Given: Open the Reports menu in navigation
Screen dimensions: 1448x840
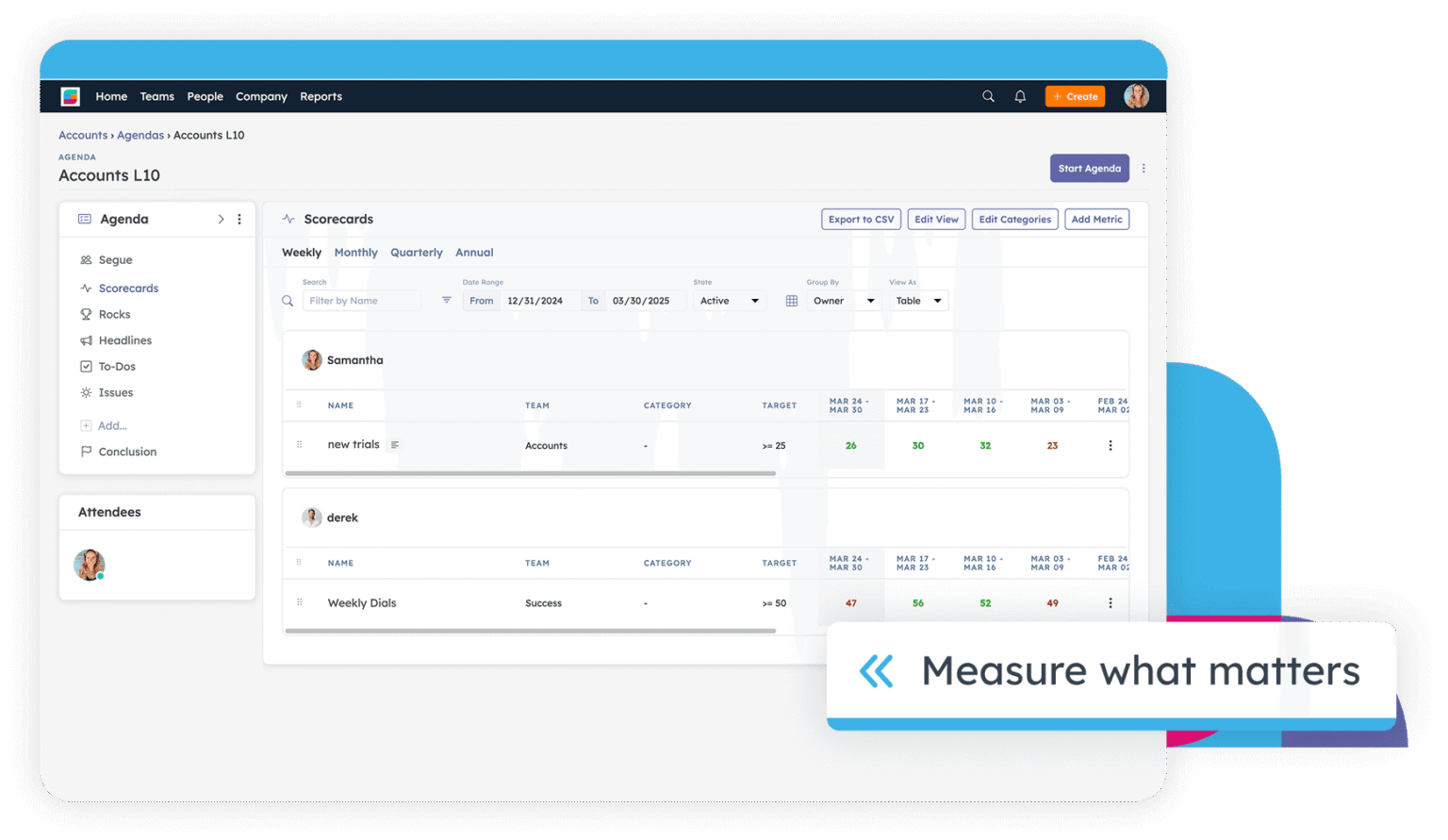Looking at the screenshot, I should point(321,96).
